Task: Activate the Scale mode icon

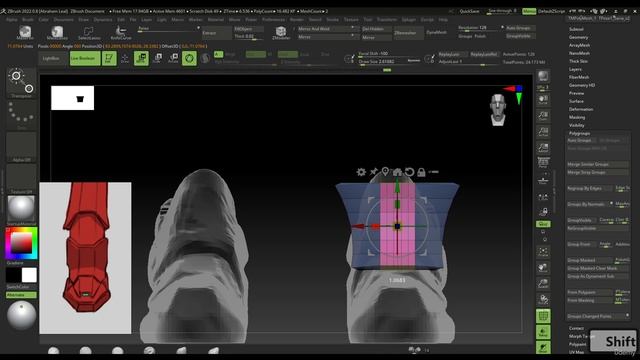Action: [158, 58]
